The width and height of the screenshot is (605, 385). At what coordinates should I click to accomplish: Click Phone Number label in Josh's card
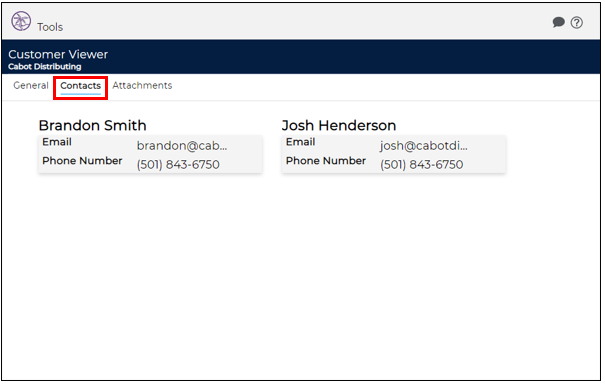326,160
